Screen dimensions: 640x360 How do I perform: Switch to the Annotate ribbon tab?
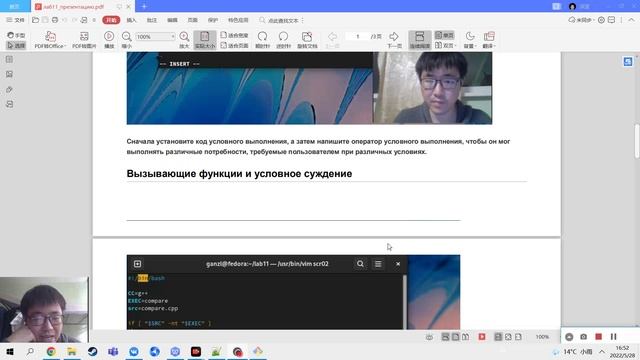tap(152, 20)
